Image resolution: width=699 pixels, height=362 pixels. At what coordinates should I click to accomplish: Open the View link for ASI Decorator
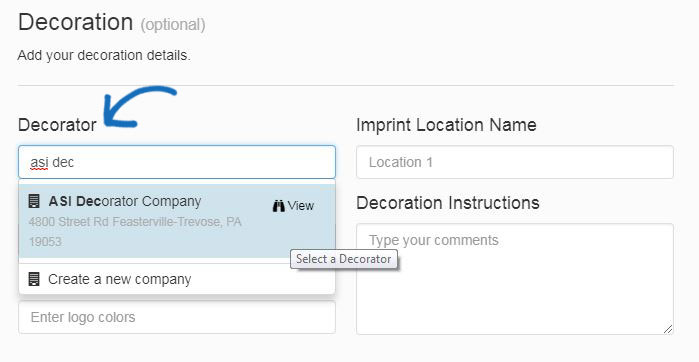(293, 206)
